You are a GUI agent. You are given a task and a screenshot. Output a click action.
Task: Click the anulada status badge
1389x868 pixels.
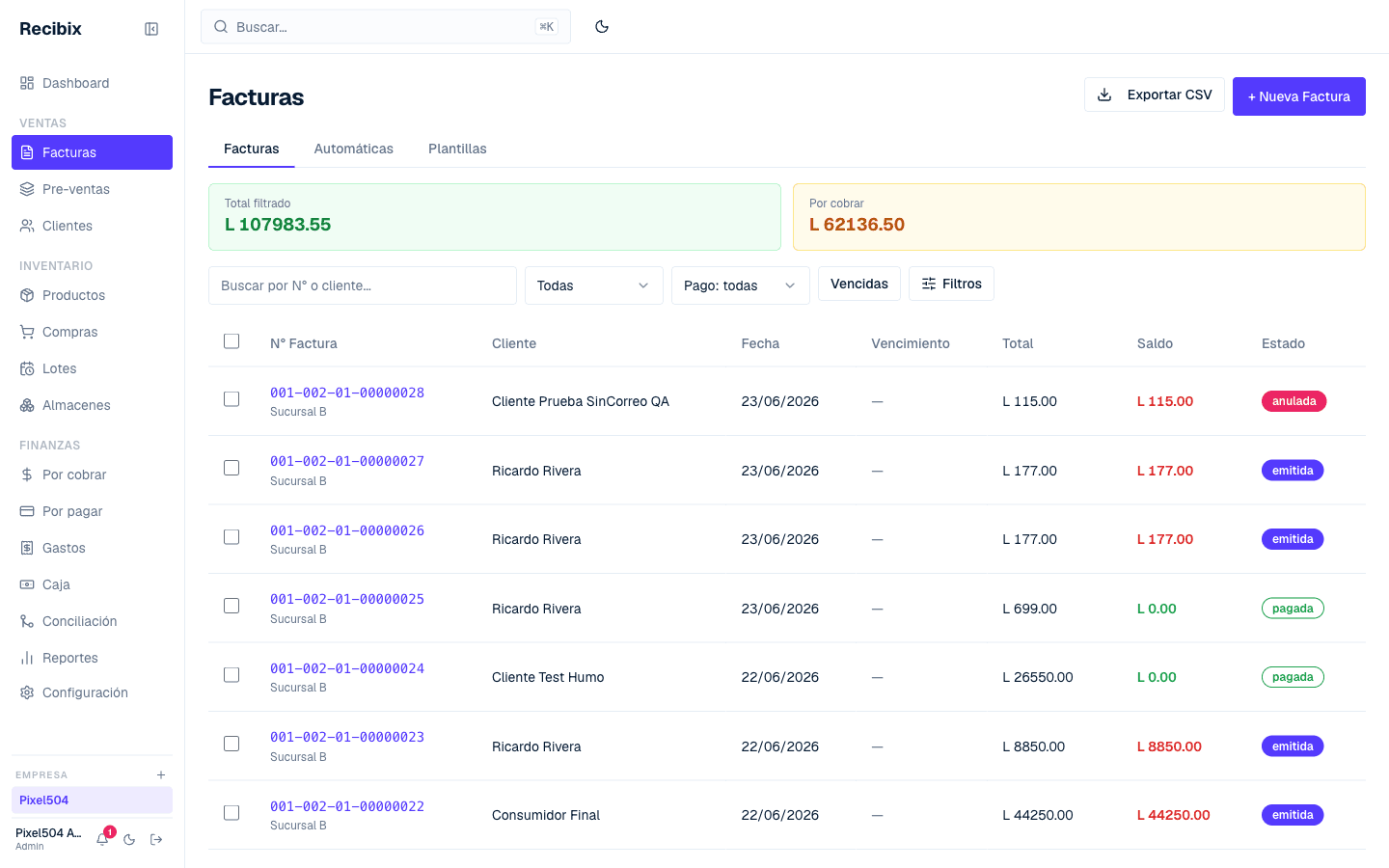(x=1294, y=401)
